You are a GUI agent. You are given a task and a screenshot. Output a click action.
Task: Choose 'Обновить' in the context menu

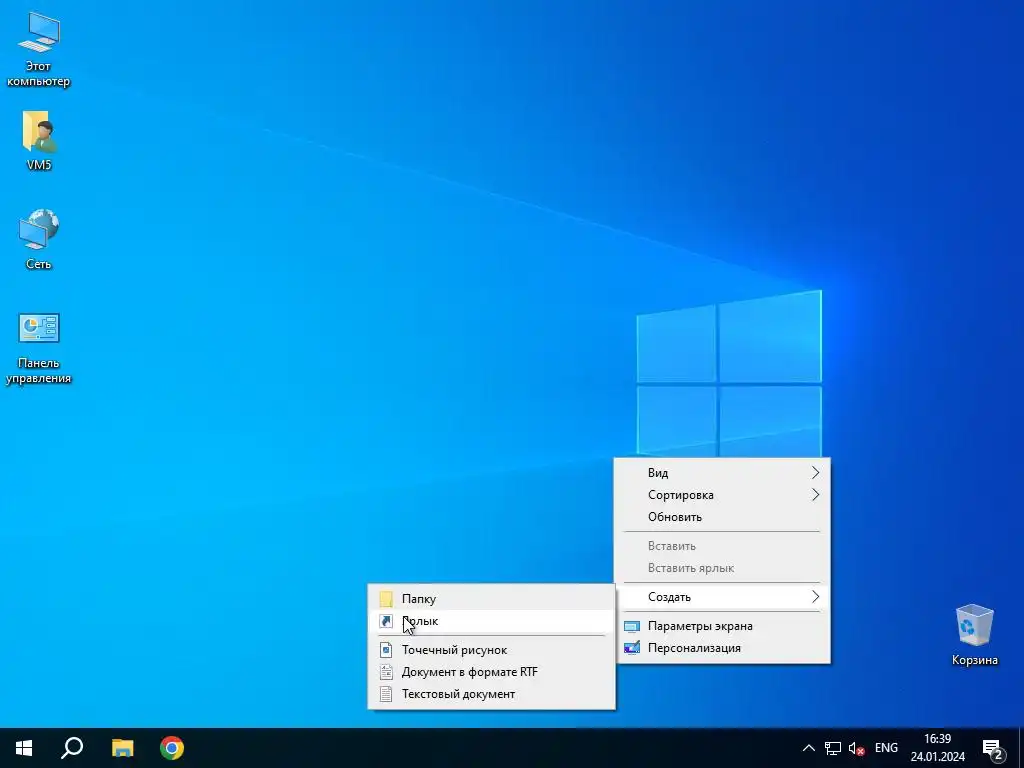coord(722,517)
